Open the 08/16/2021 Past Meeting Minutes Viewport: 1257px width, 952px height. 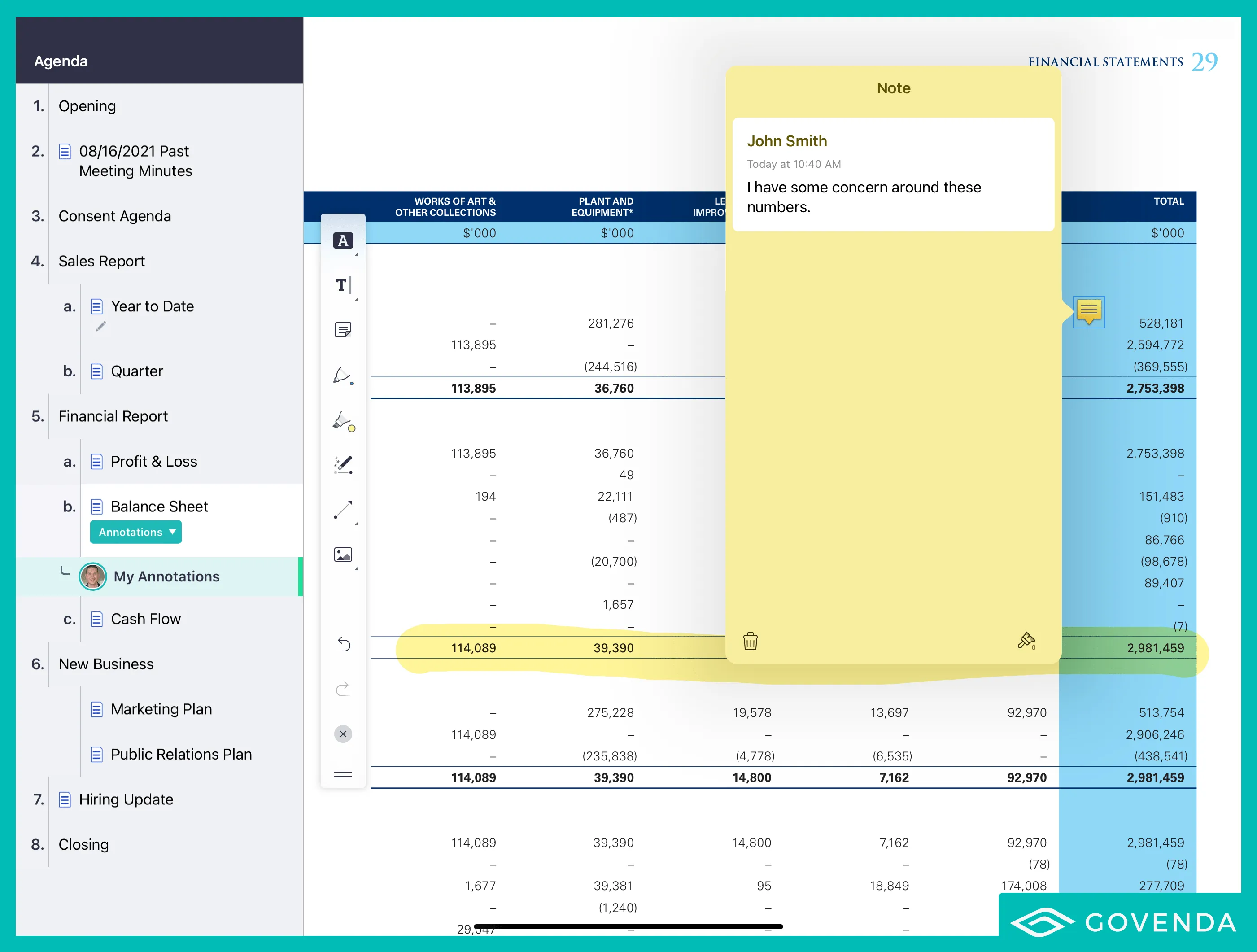tap(135, 161)
